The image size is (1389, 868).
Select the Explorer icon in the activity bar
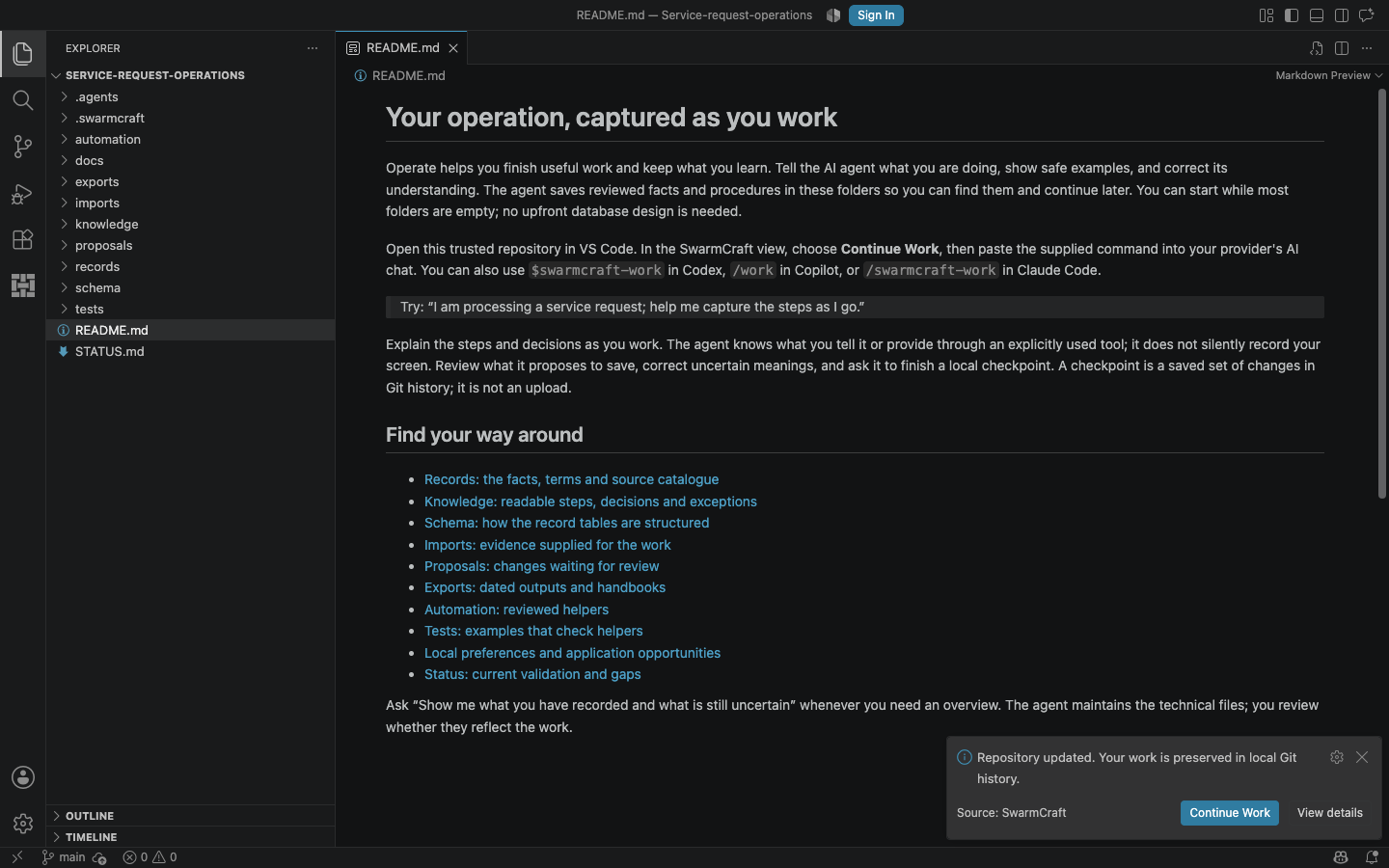23,54
